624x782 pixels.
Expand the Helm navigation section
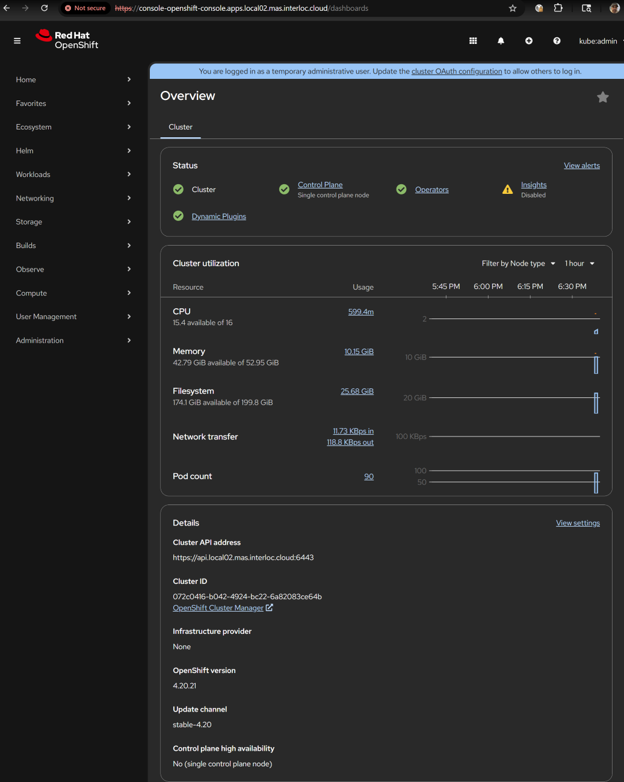[73, 151]
